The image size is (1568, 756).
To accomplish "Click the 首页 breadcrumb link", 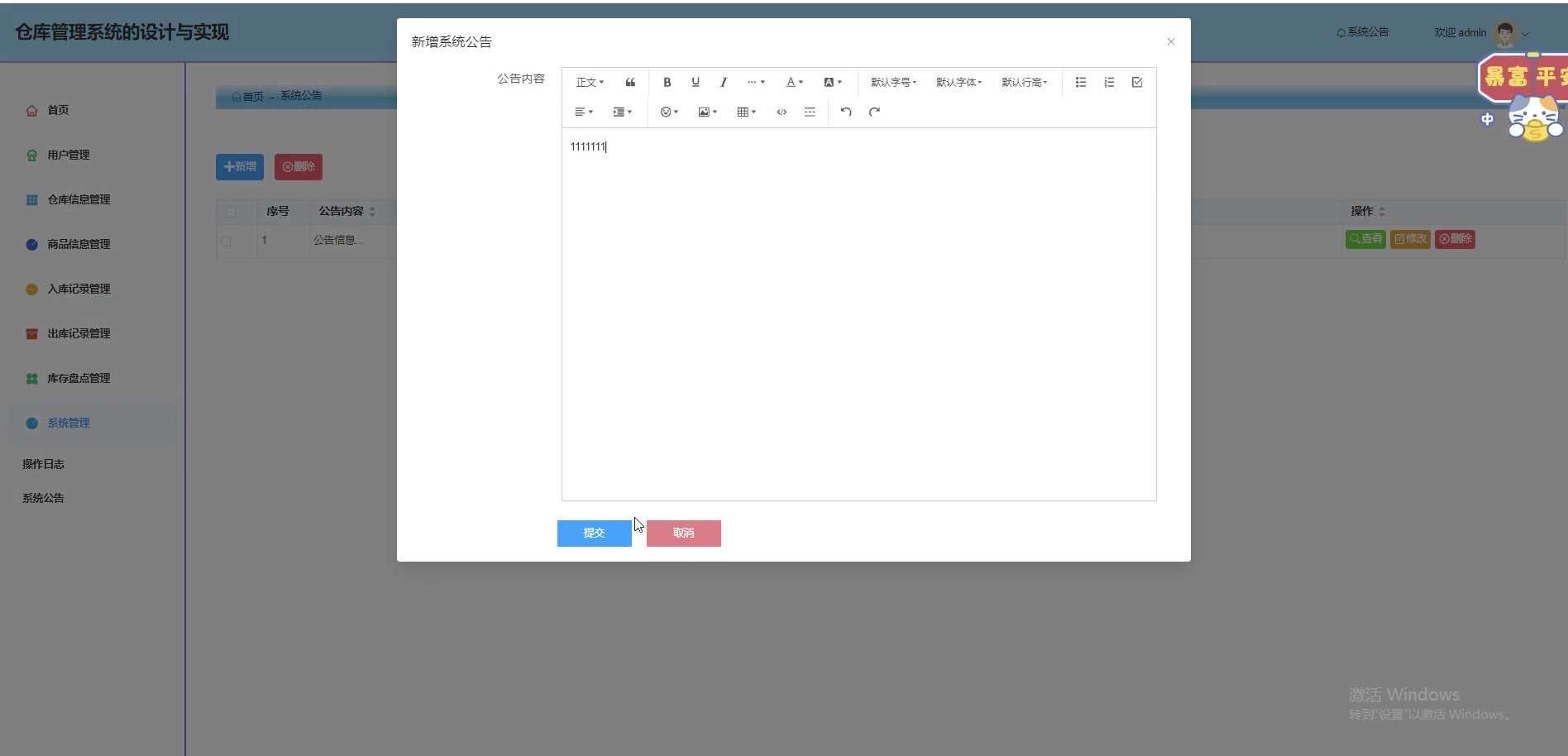I will tap(248, 96).
